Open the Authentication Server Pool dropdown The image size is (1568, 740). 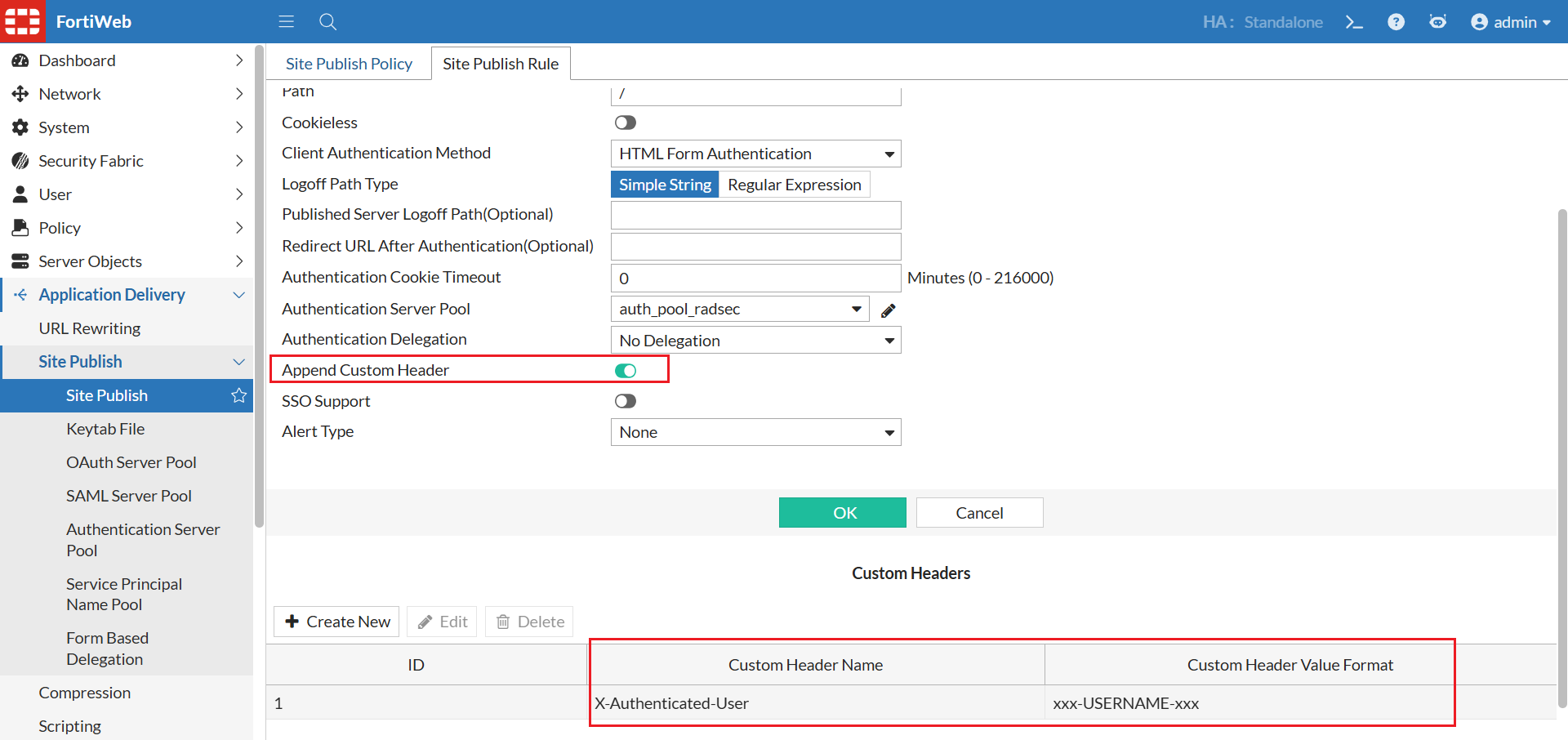(740, 309)
